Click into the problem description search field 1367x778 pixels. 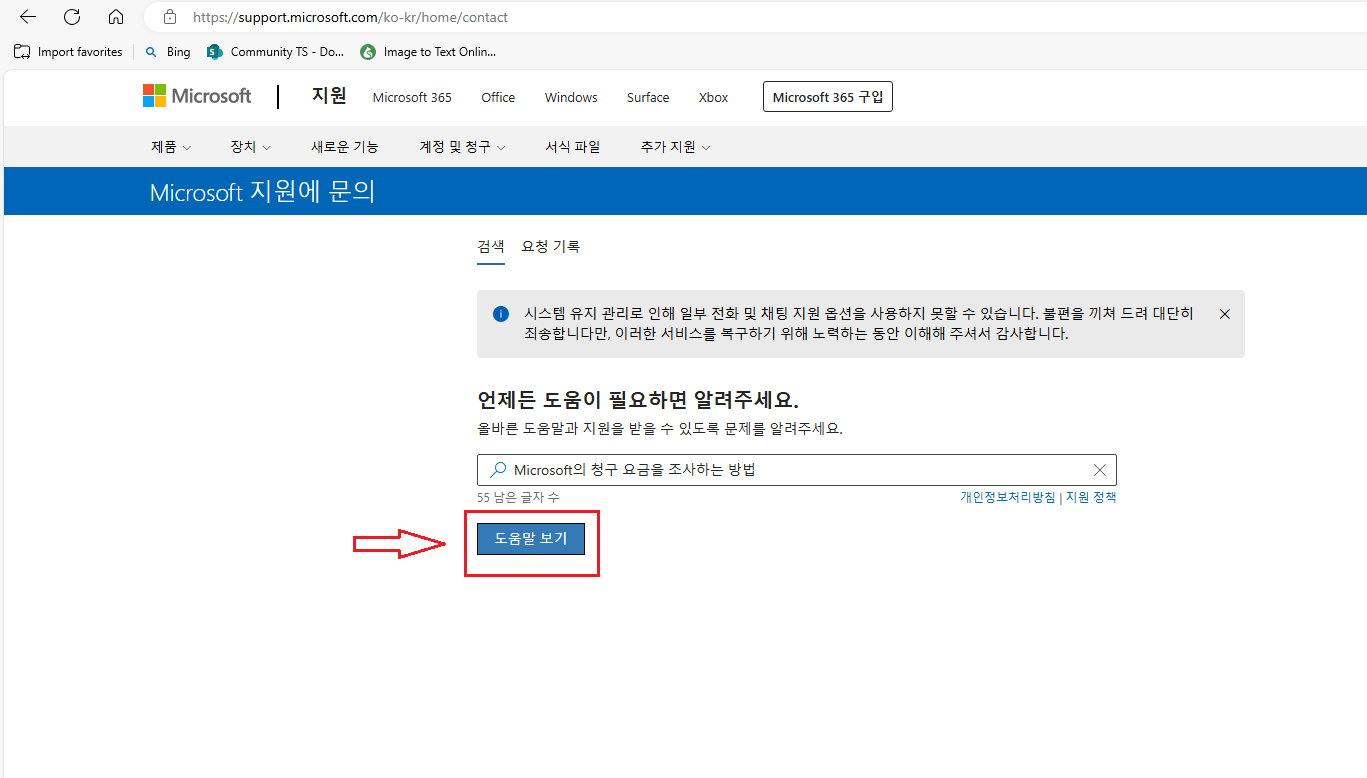[x=797, y=470]
